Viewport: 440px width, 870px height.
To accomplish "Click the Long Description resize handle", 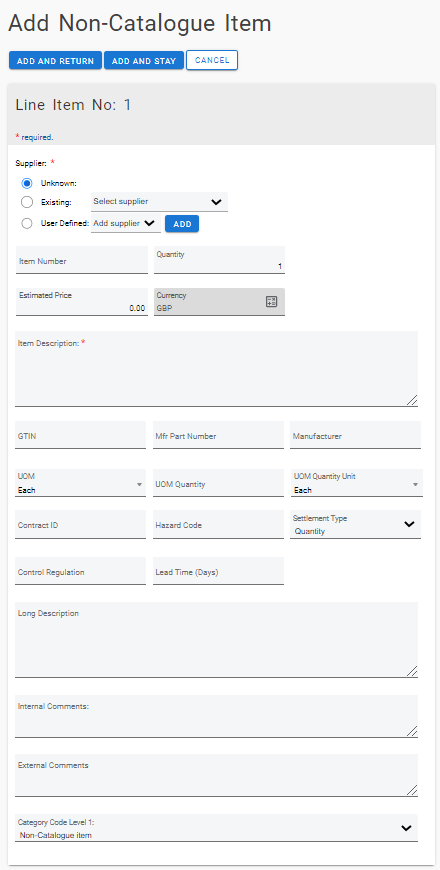I will pyautogui.click(x=412, y=671).
